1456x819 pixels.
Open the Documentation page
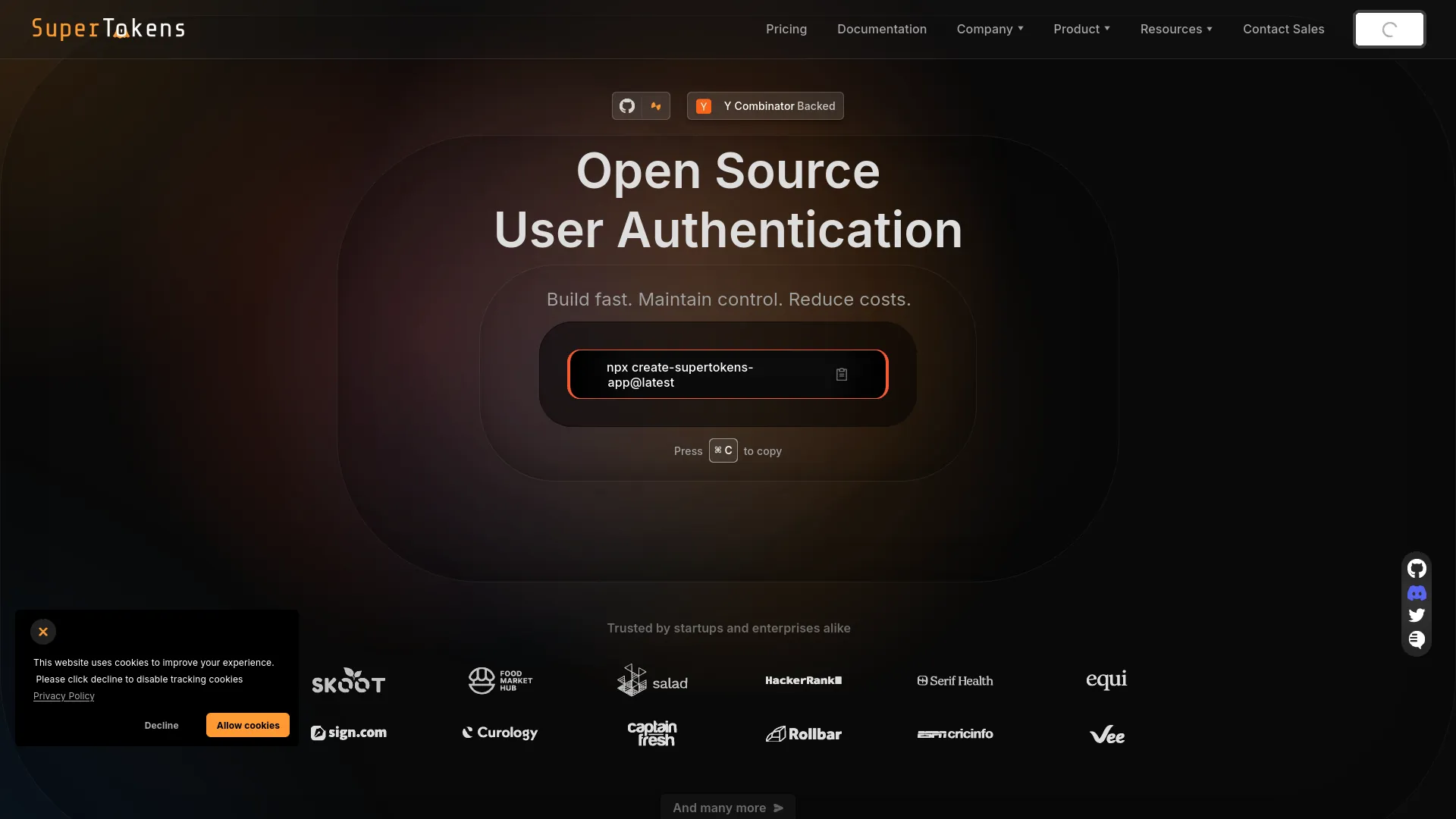click(x=882, y=29)
